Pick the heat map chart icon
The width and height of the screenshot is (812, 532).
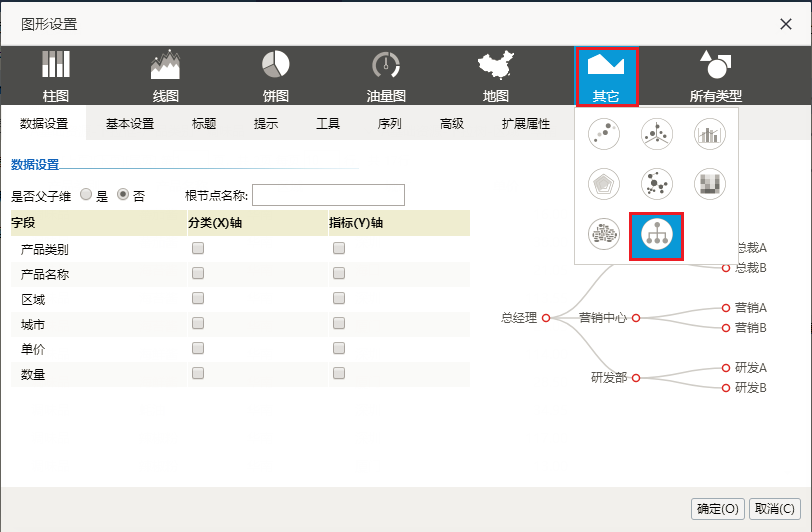(x=709, y=184)
